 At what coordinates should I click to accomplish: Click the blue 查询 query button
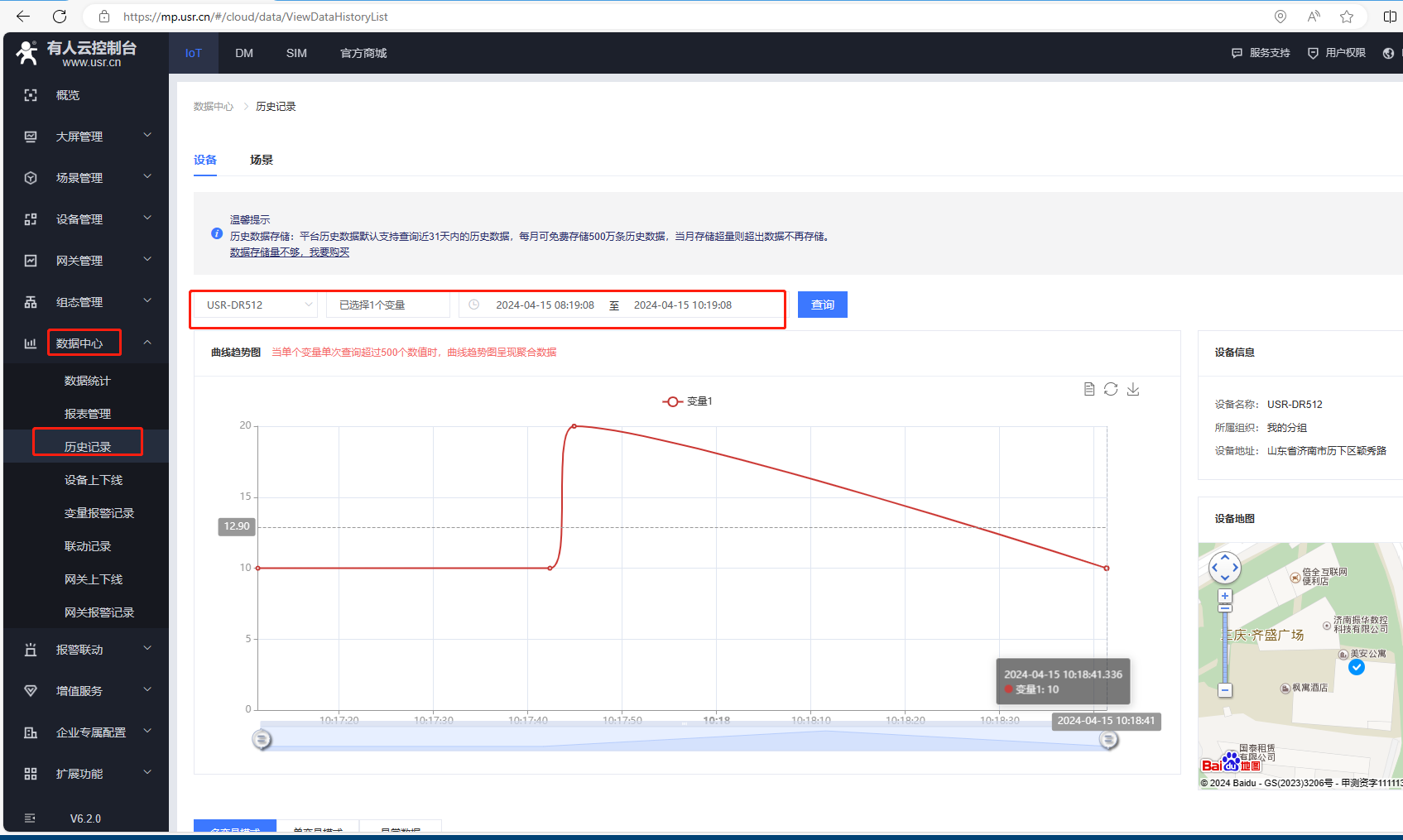(x=822, y=305)
